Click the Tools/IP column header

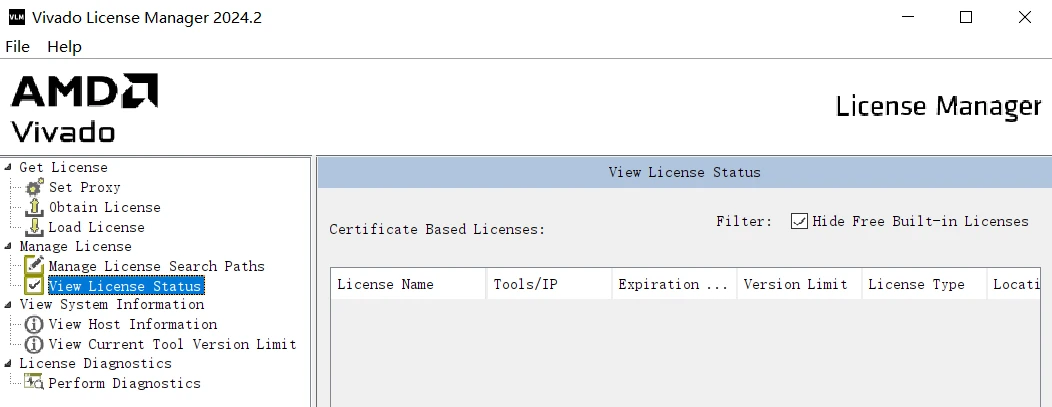526,284
